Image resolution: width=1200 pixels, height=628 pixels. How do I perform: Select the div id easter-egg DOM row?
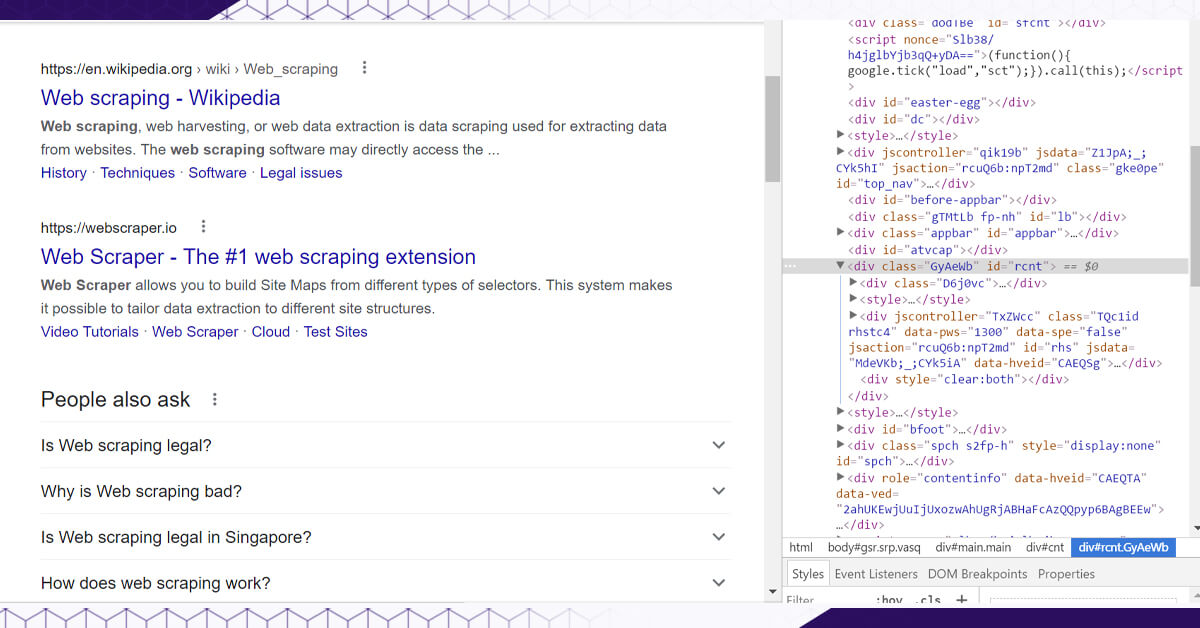[941, 103]
